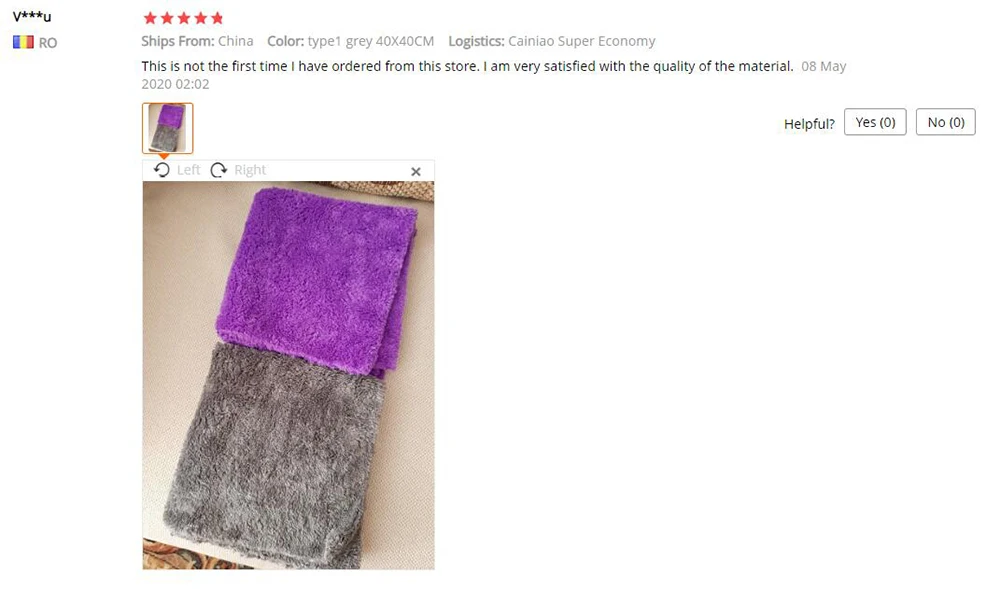Click the RO country code label

click(x=48, y=43)
